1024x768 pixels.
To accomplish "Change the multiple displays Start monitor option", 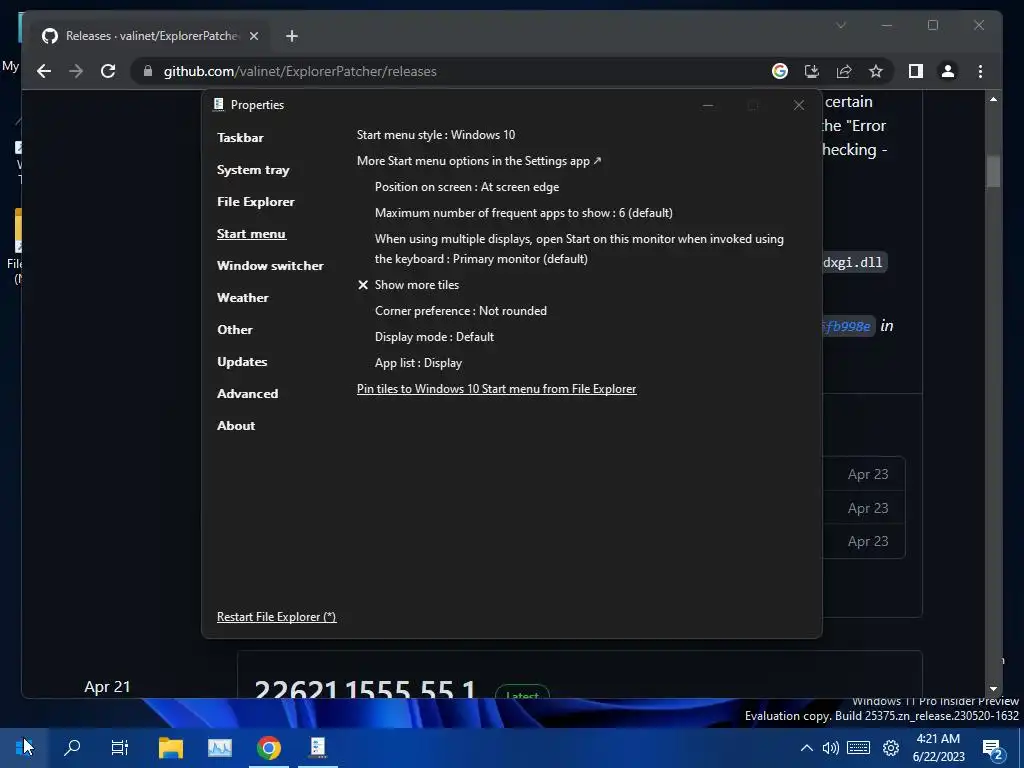I will (579, 249).
